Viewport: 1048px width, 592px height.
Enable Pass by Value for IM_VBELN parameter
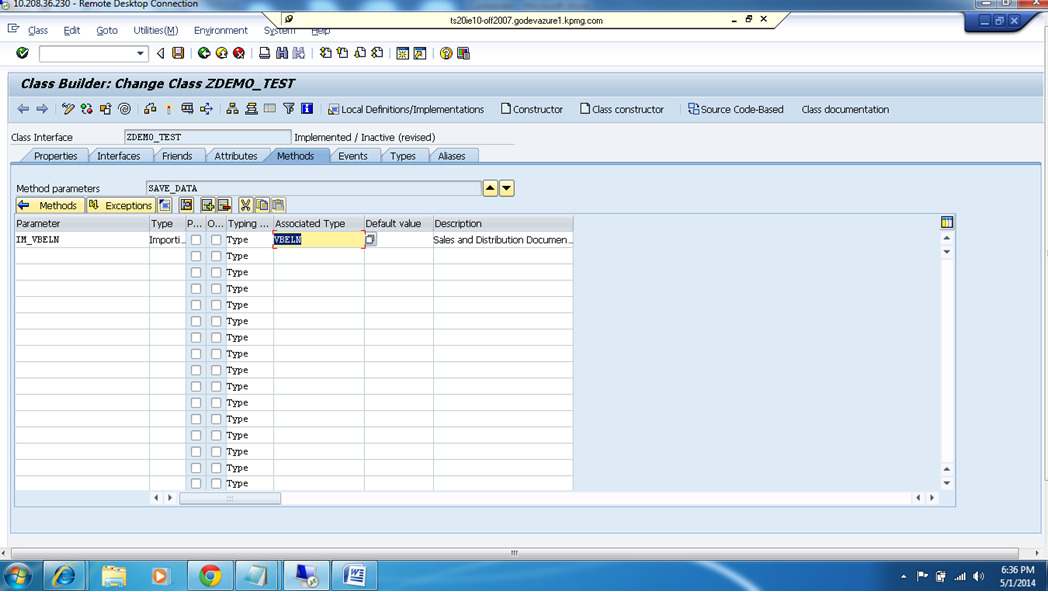click(196, 239)
